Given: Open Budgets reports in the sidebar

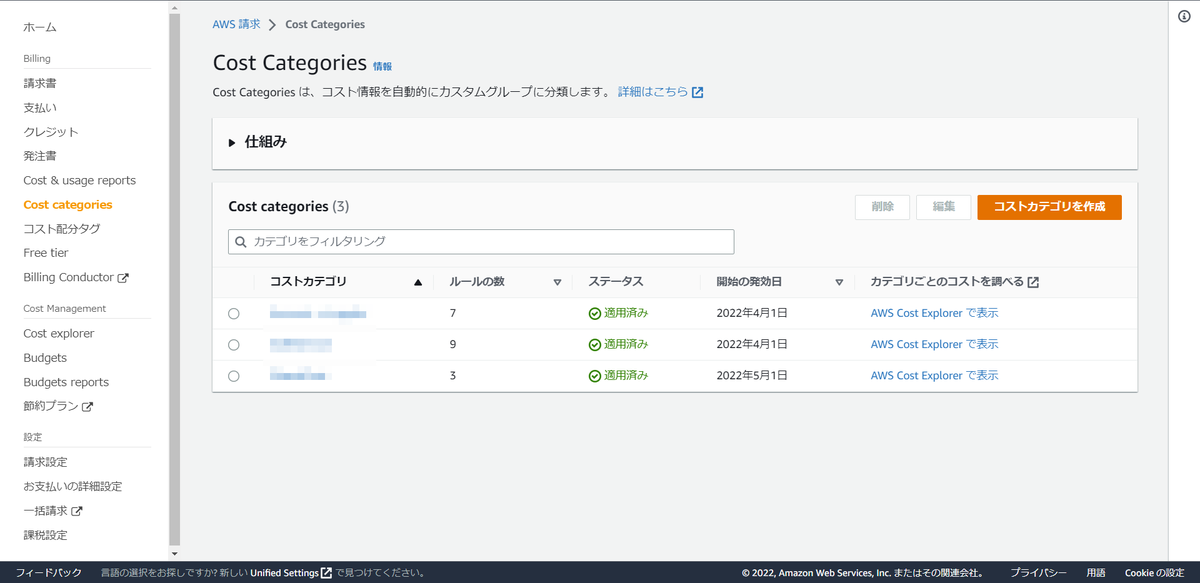Looking at the screenshot, I should pos(66,382).
